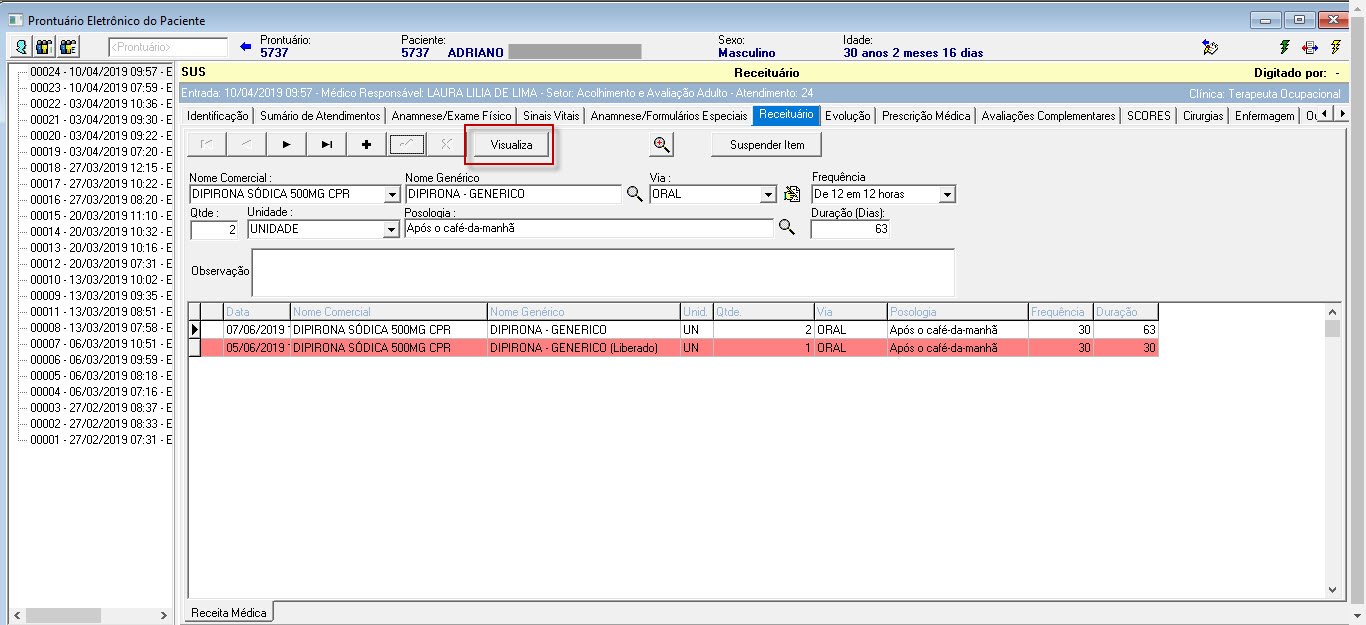
Task: Select visit 00015 - 20/03/2019 11:10 in tree
Action: pyautogui.click(x=100, y=216)
